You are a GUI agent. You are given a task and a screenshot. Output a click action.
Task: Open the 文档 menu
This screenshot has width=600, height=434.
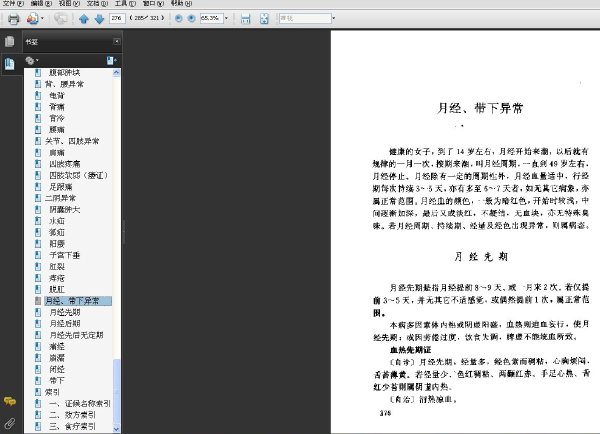[x=97, y=3]
